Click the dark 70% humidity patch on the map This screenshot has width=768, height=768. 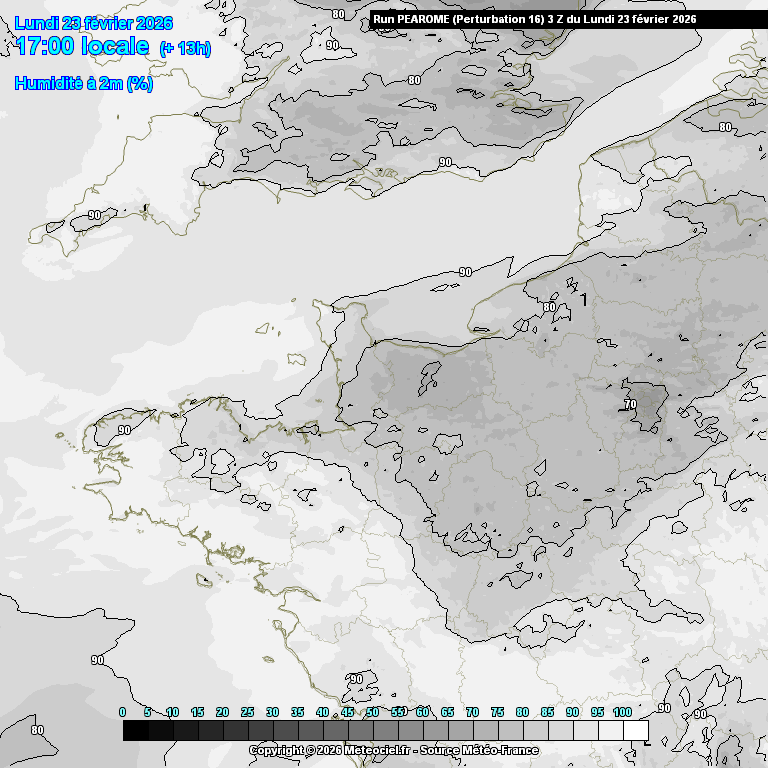click(648, 405)
